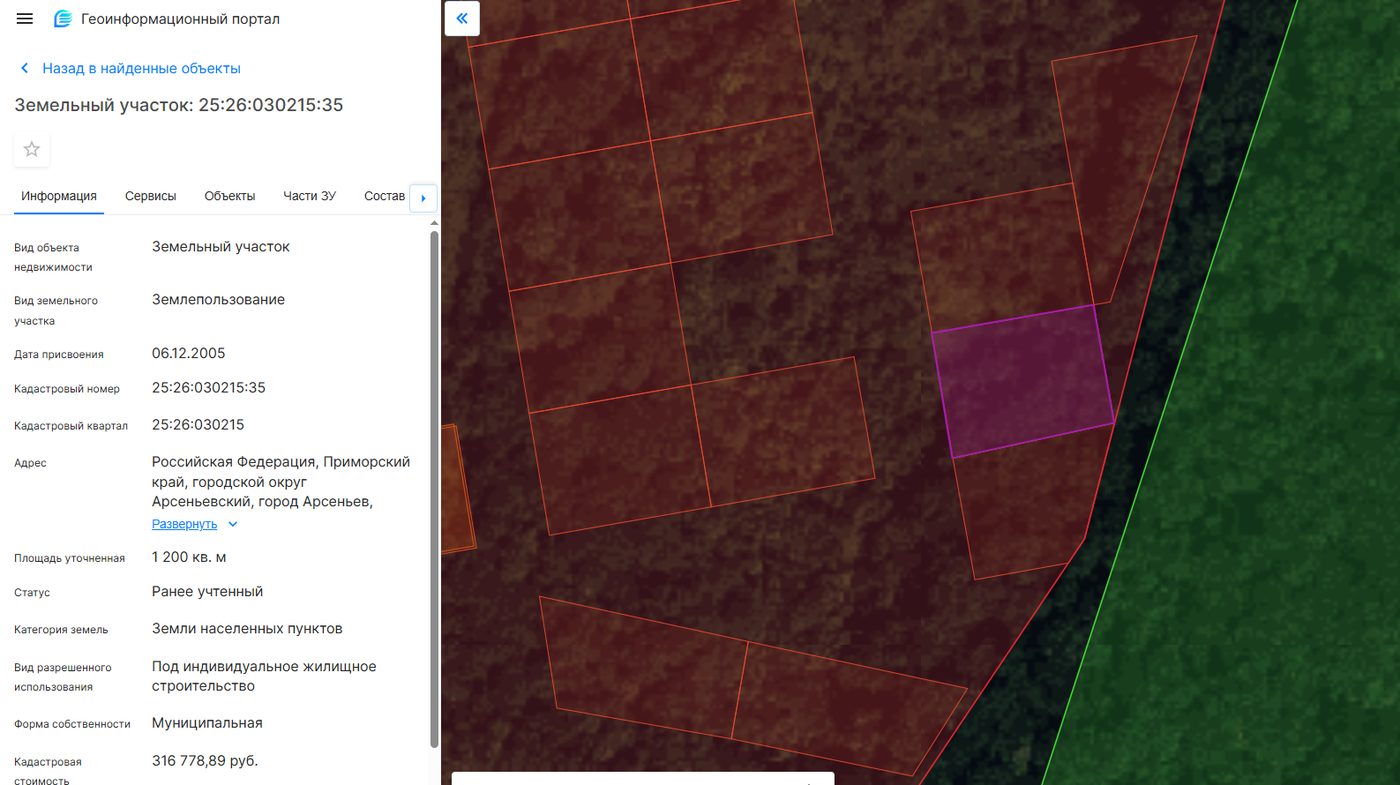Select the Информация tab
This screenshot has height=785, width=1400.
[59, 196]
